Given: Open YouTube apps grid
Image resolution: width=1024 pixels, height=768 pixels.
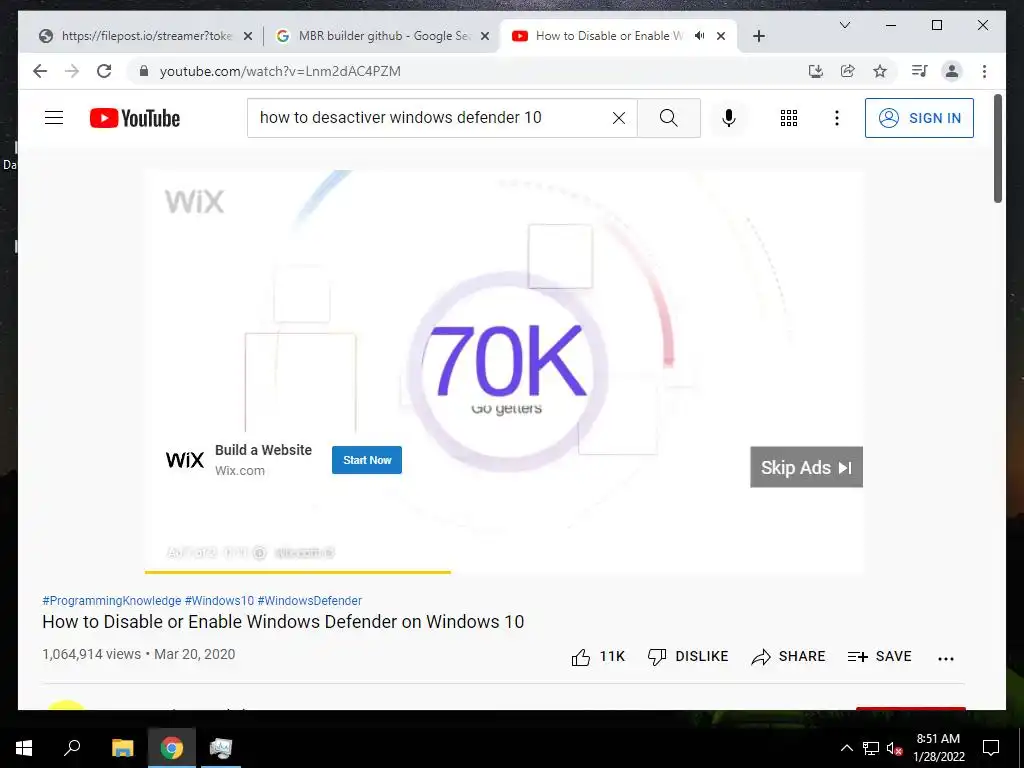Looking at the screenshot, I should coord(789,118).
